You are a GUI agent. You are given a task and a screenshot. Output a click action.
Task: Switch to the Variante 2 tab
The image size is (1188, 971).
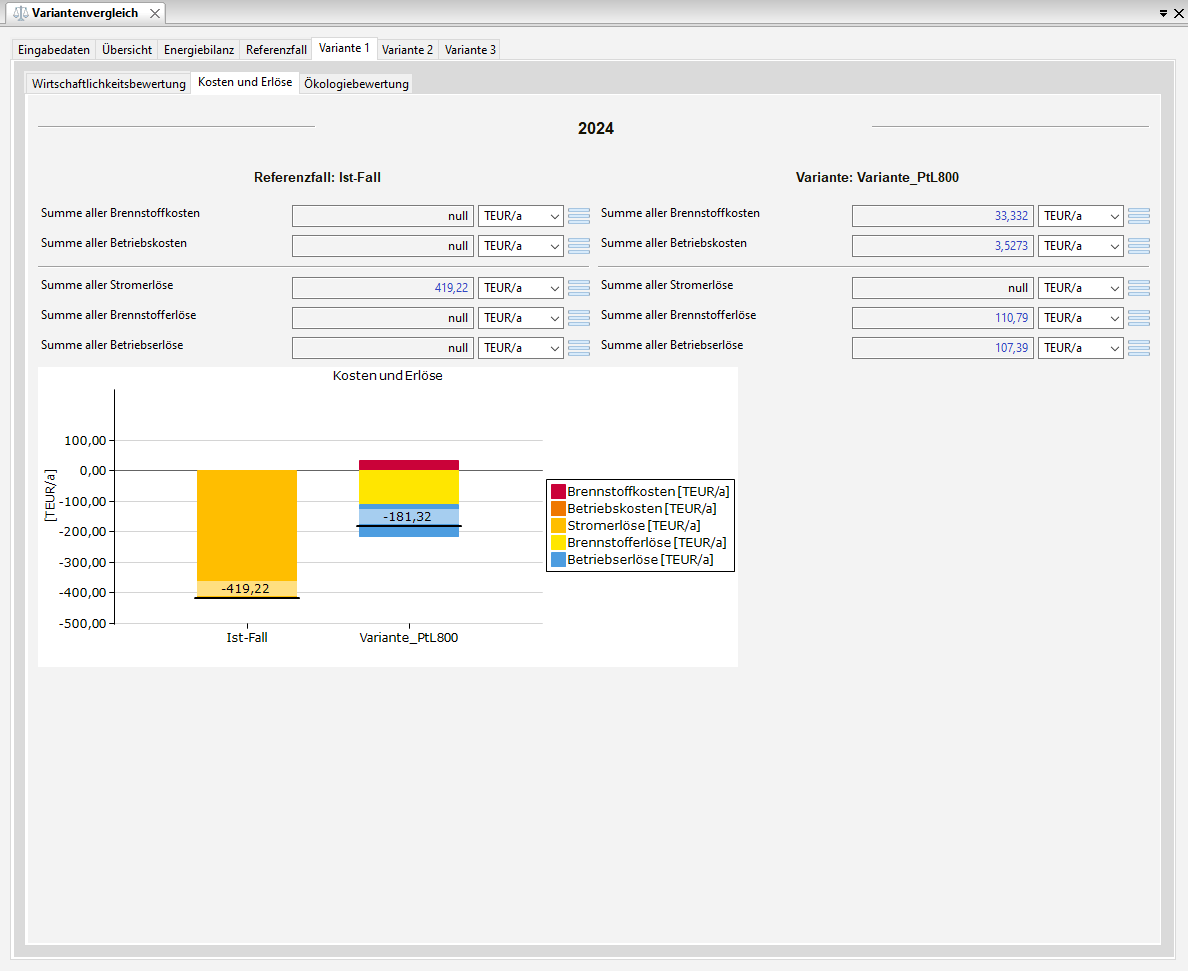coord(408,50)
